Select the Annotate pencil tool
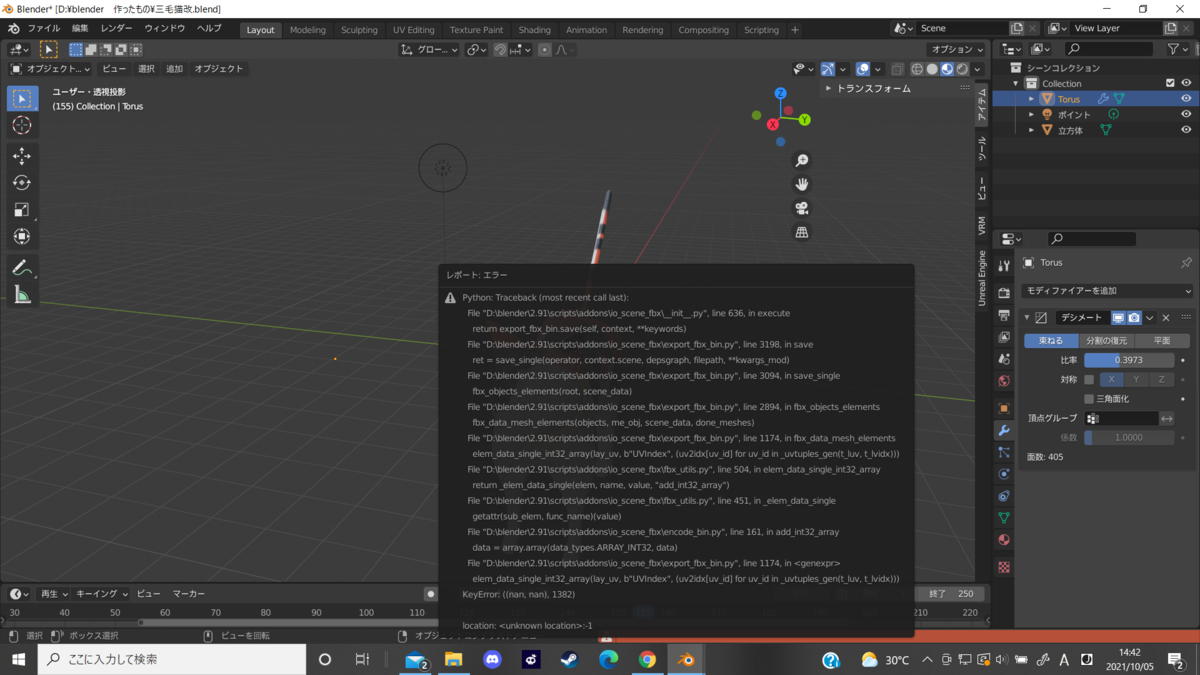Viewport: 1200px width, 675px height. click(22, 267)
